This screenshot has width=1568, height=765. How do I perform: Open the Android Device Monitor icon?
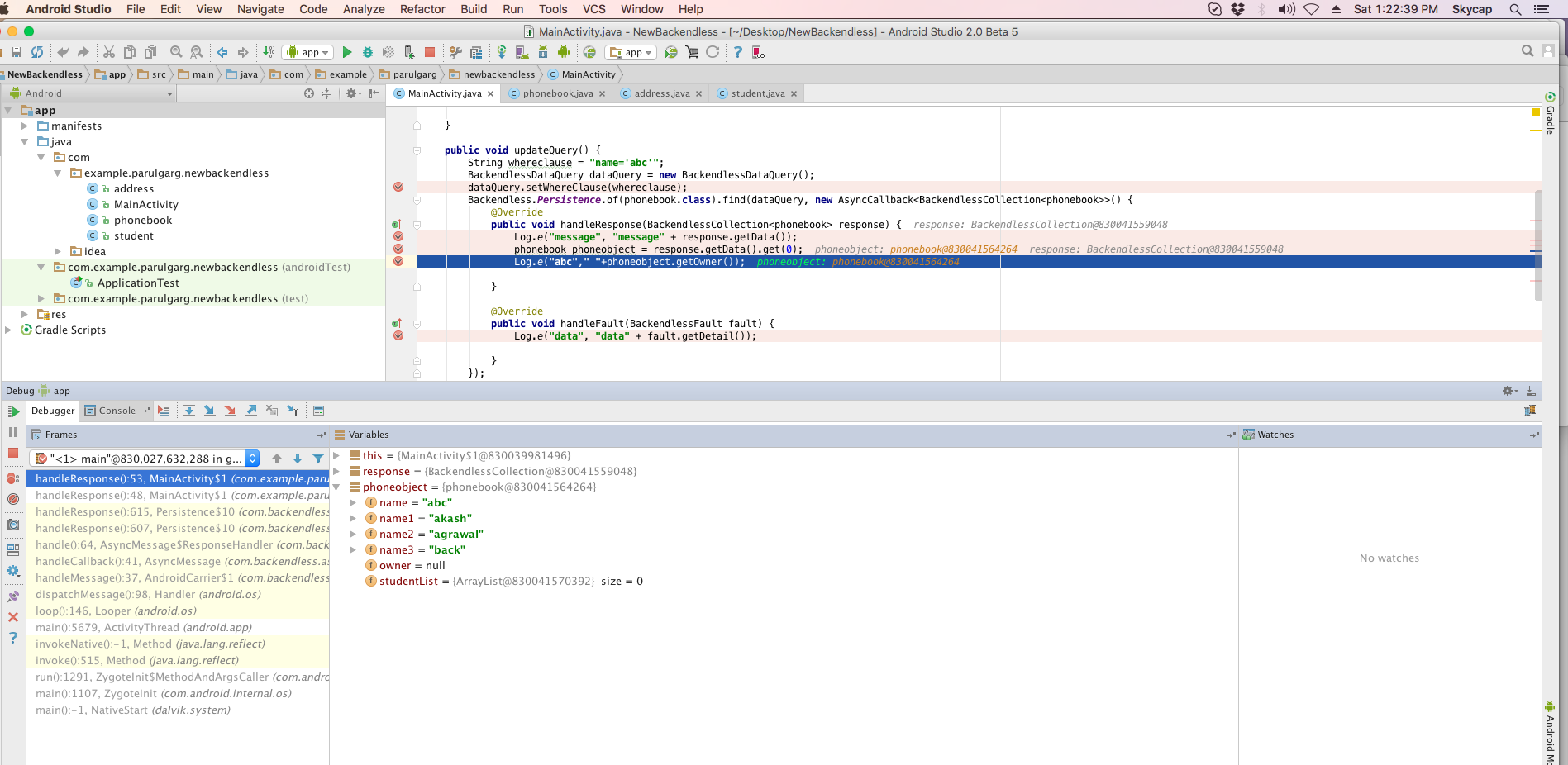click(x=564, y=52)
